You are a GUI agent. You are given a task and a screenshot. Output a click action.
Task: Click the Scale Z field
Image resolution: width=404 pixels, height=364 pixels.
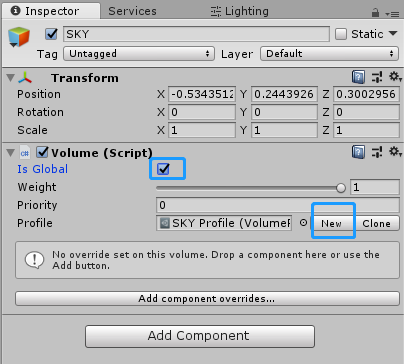pyautogui.click(x=366, y=130)
